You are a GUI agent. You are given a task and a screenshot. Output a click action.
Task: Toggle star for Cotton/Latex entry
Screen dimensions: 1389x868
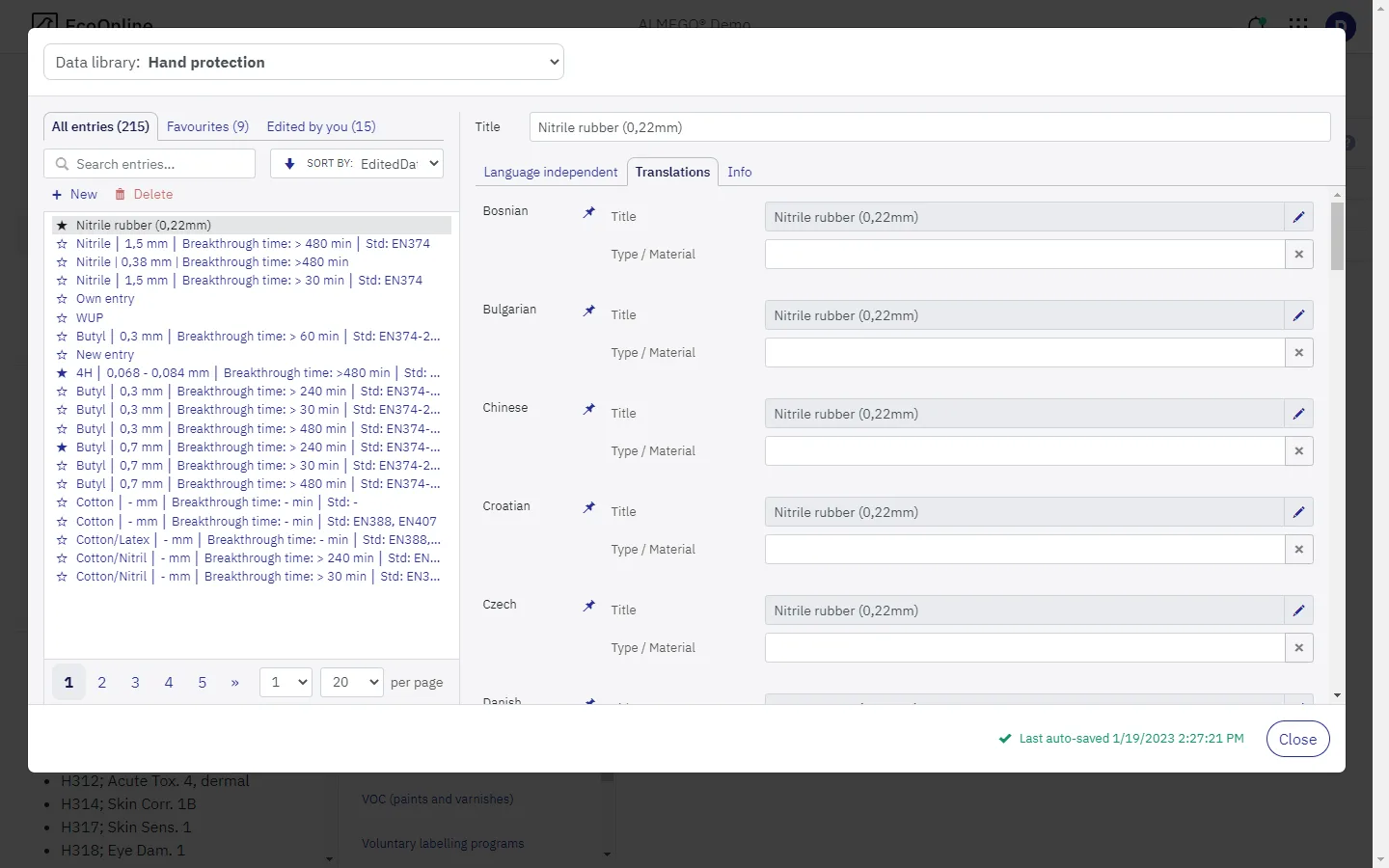coord(62,540)
